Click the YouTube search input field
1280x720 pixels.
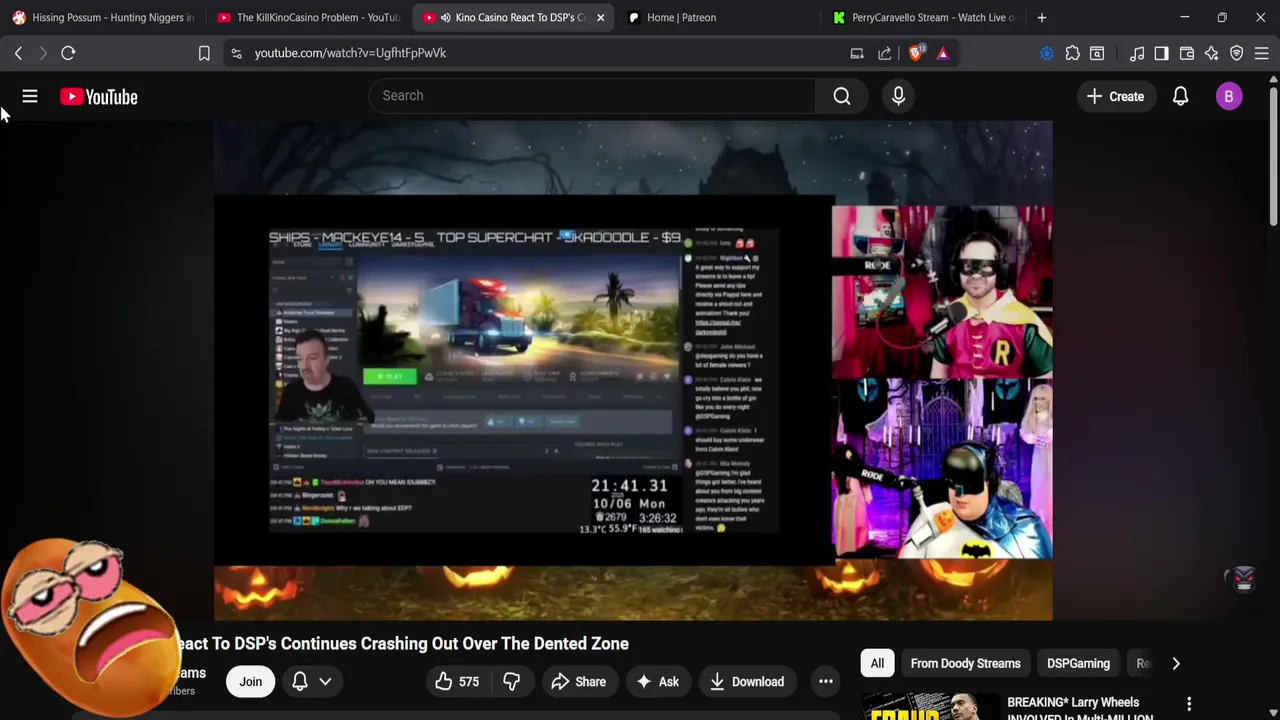[x=592, y=96]
